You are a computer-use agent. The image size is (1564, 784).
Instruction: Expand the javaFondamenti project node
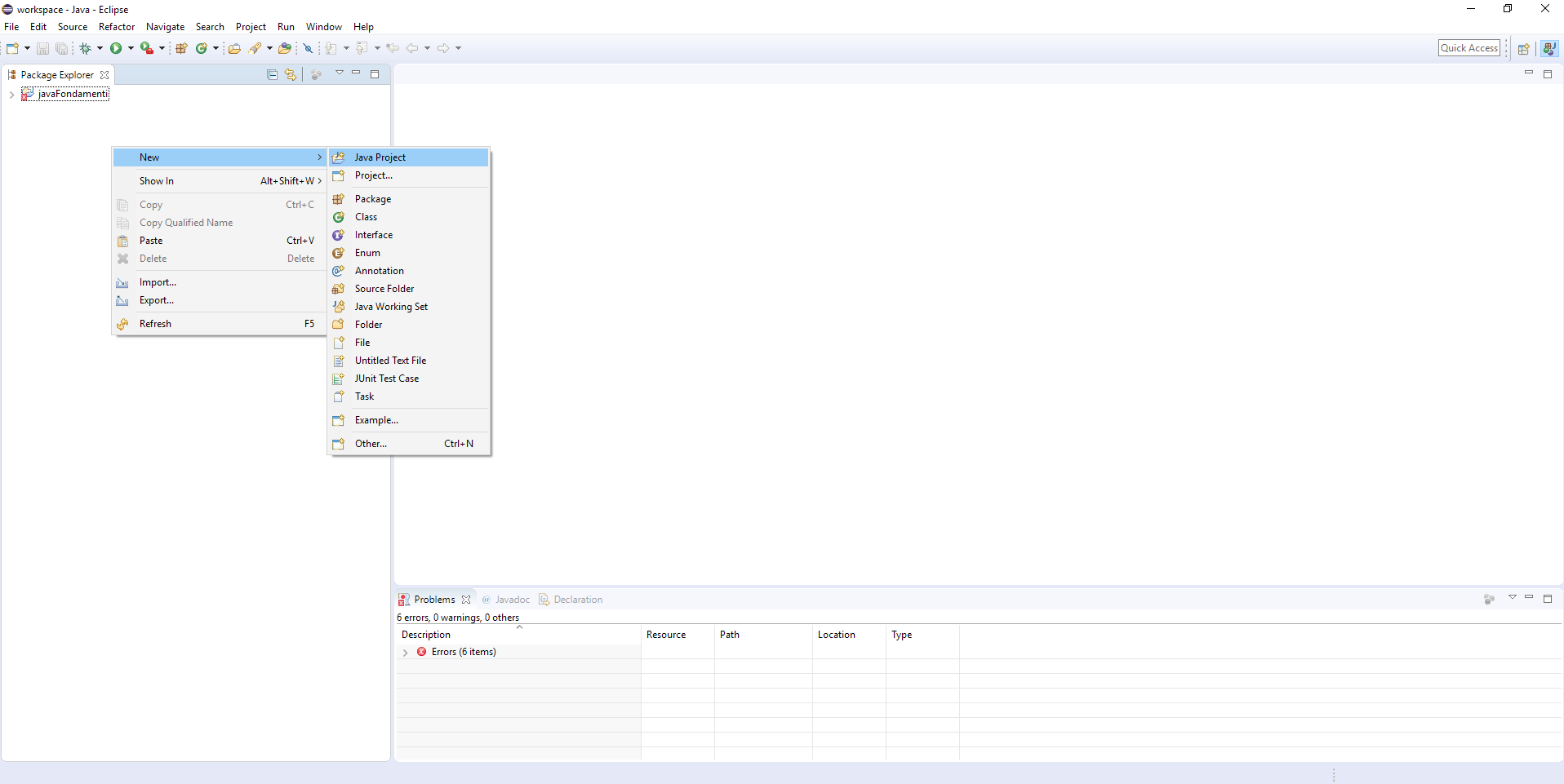11,95
